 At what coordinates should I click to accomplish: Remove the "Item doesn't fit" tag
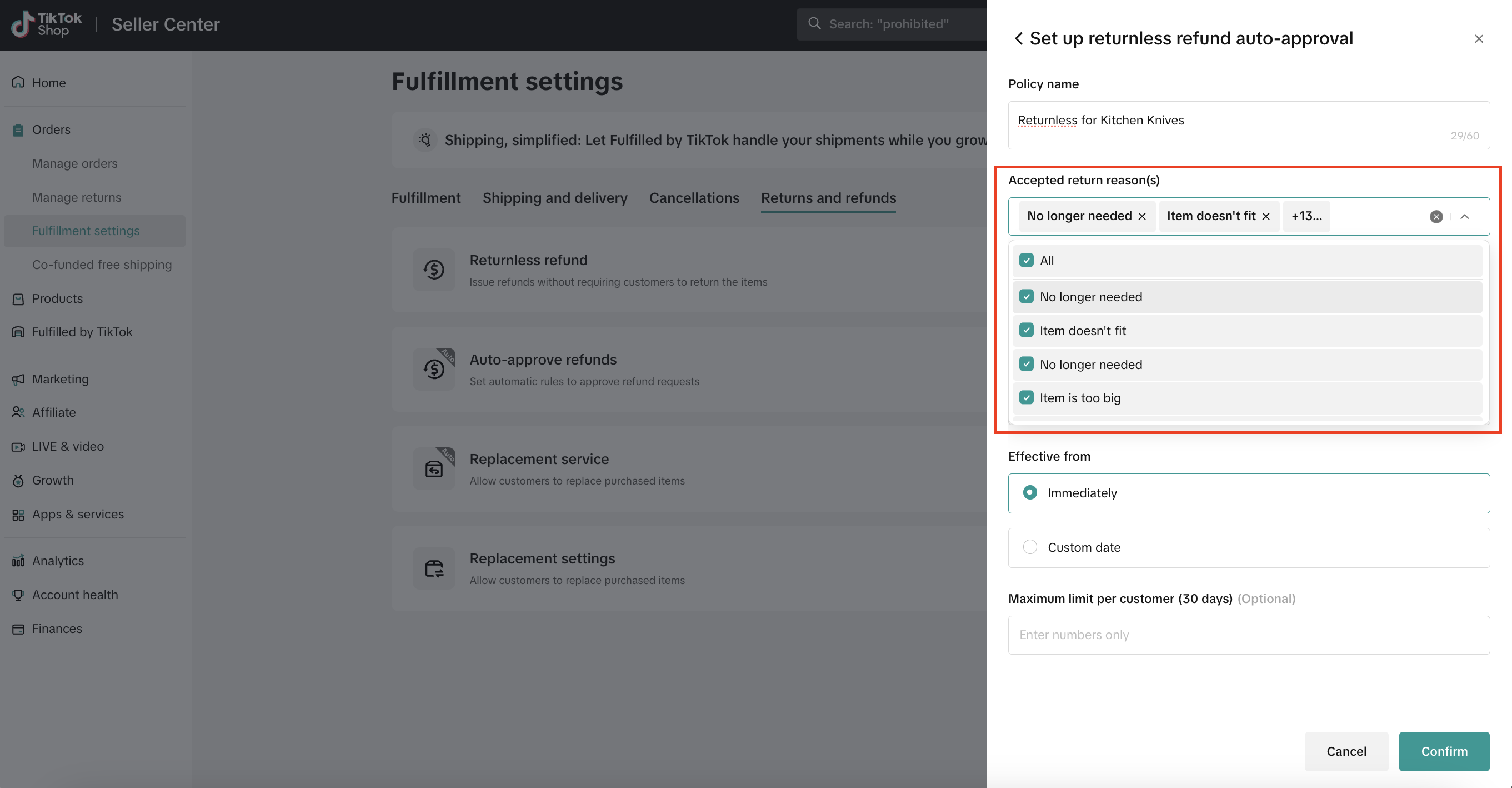(x=1266, y=217)
